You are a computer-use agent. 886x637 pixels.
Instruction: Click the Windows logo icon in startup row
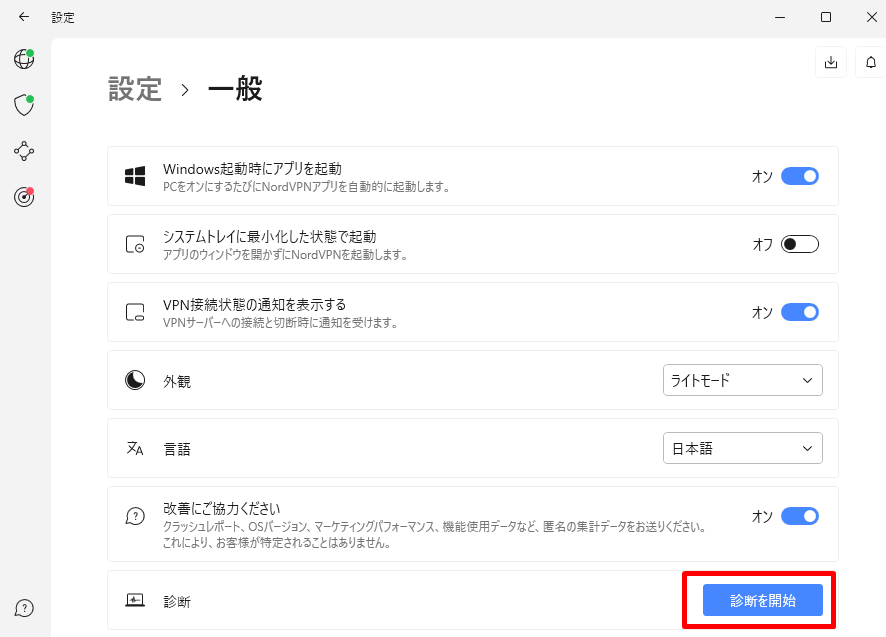[135, 176]
